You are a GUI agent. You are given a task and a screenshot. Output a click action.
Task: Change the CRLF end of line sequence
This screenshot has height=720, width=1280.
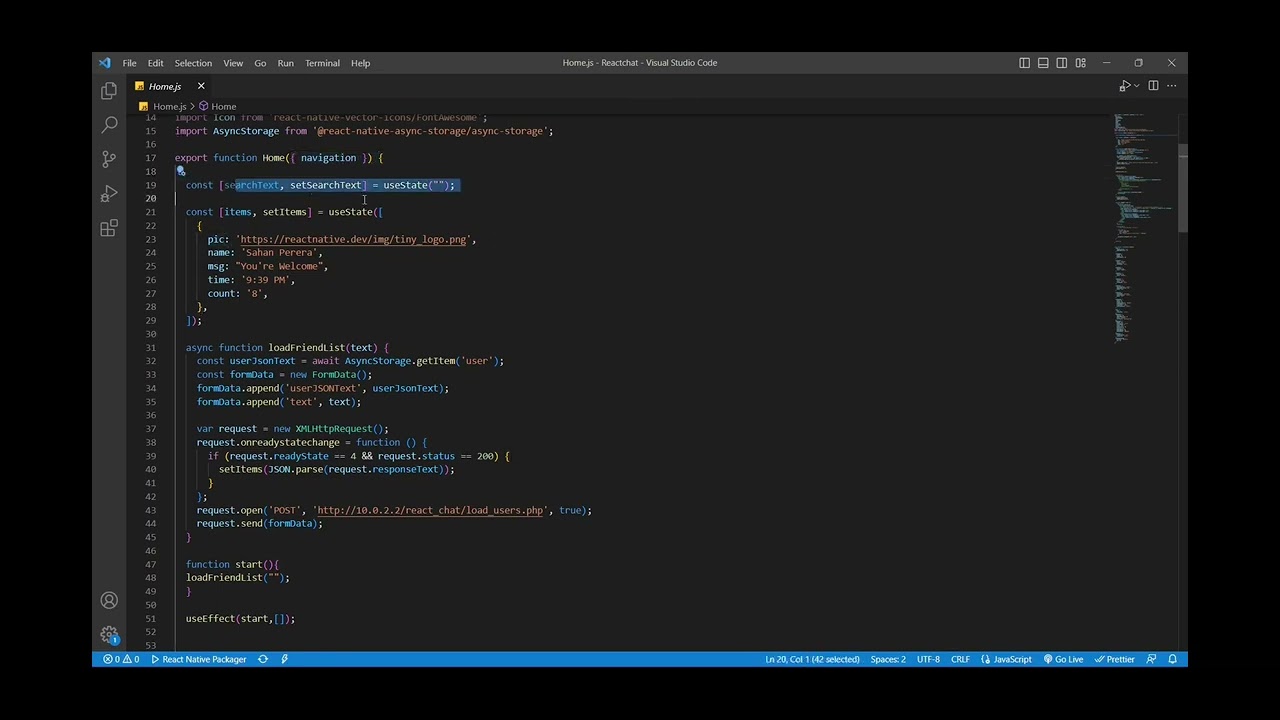[960, 659]
